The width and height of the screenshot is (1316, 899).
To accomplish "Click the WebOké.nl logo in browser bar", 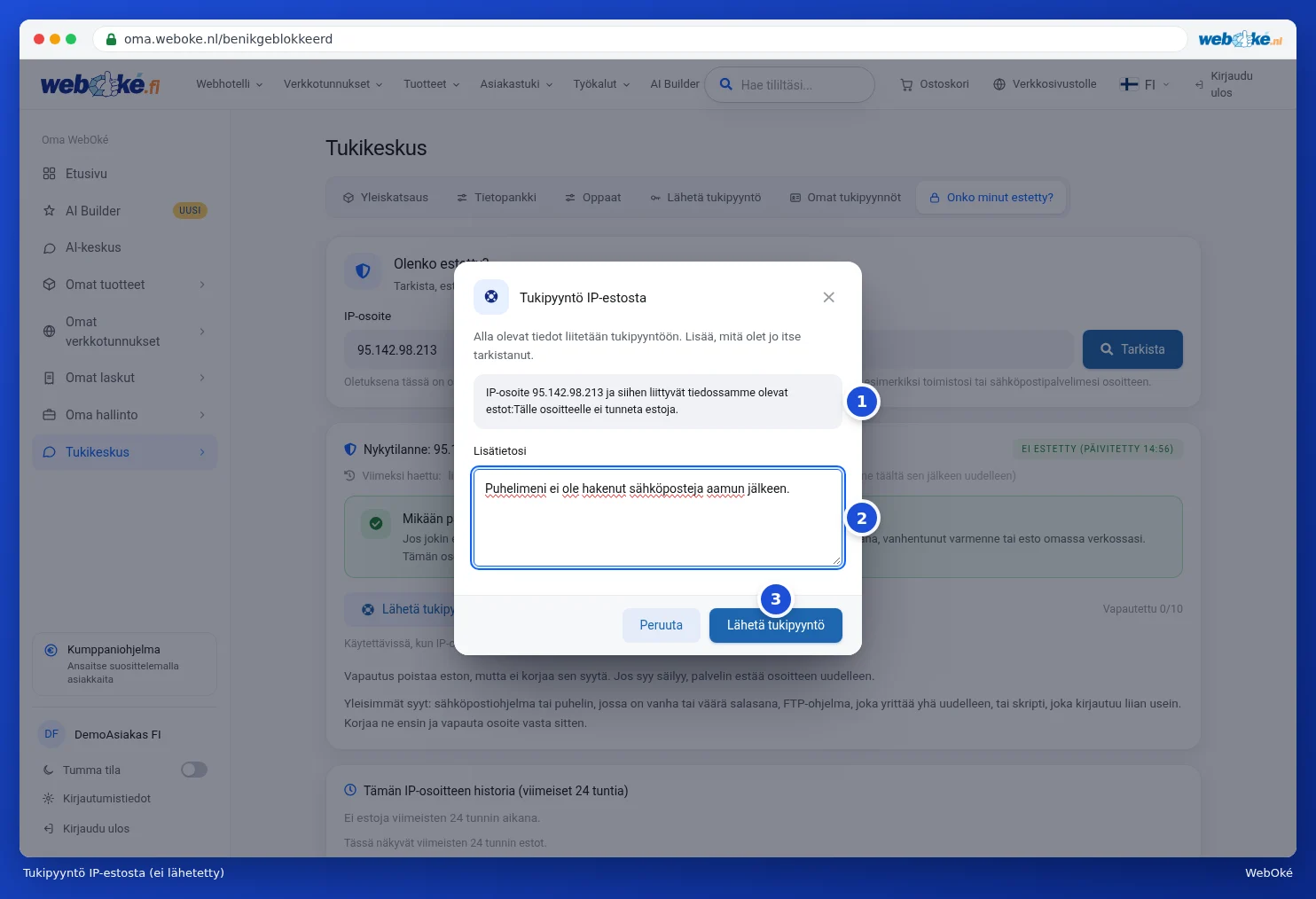I will [1240, 39].
